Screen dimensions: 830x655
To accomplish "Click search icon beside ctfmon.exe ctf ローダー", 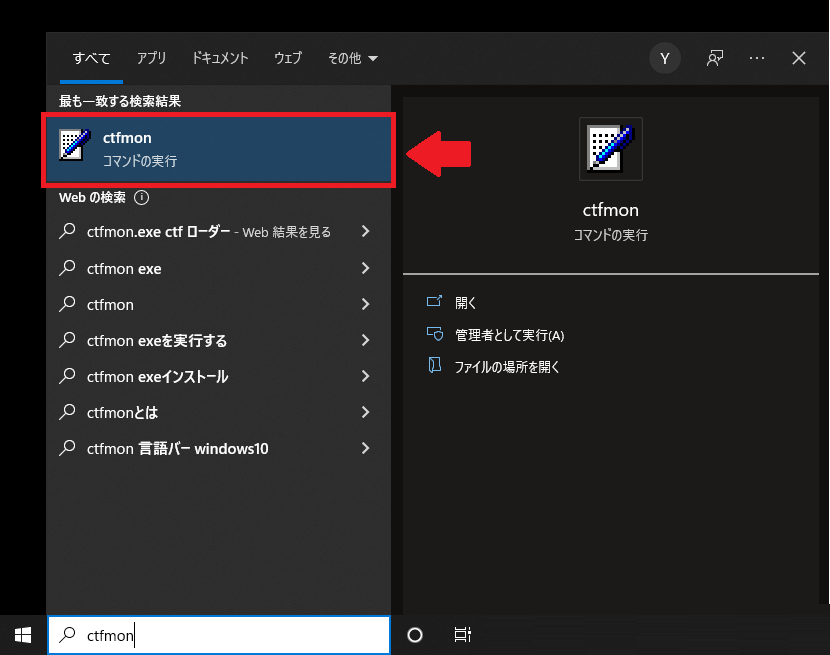I will point(67,231).
